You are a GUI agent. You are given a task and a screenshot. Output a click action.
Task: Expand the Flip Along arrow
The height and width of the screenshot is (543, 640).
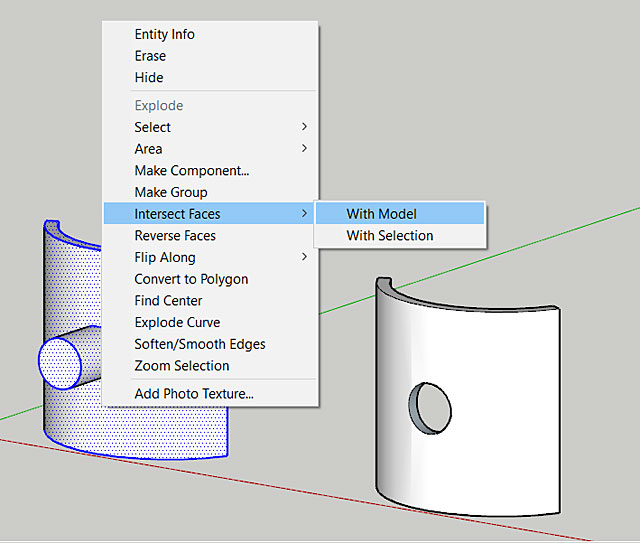pyautogui.click(x=304, y=256)
